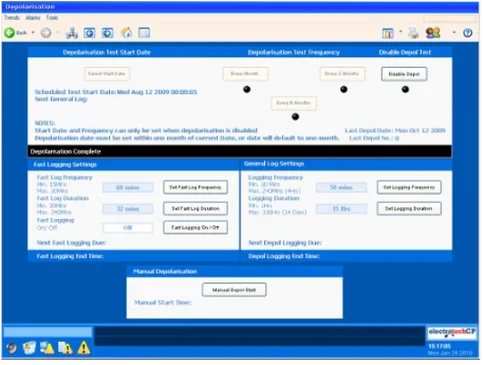Click the printer toolbar icon
This screenshot has height=365, width=484.
coord(414,33)
